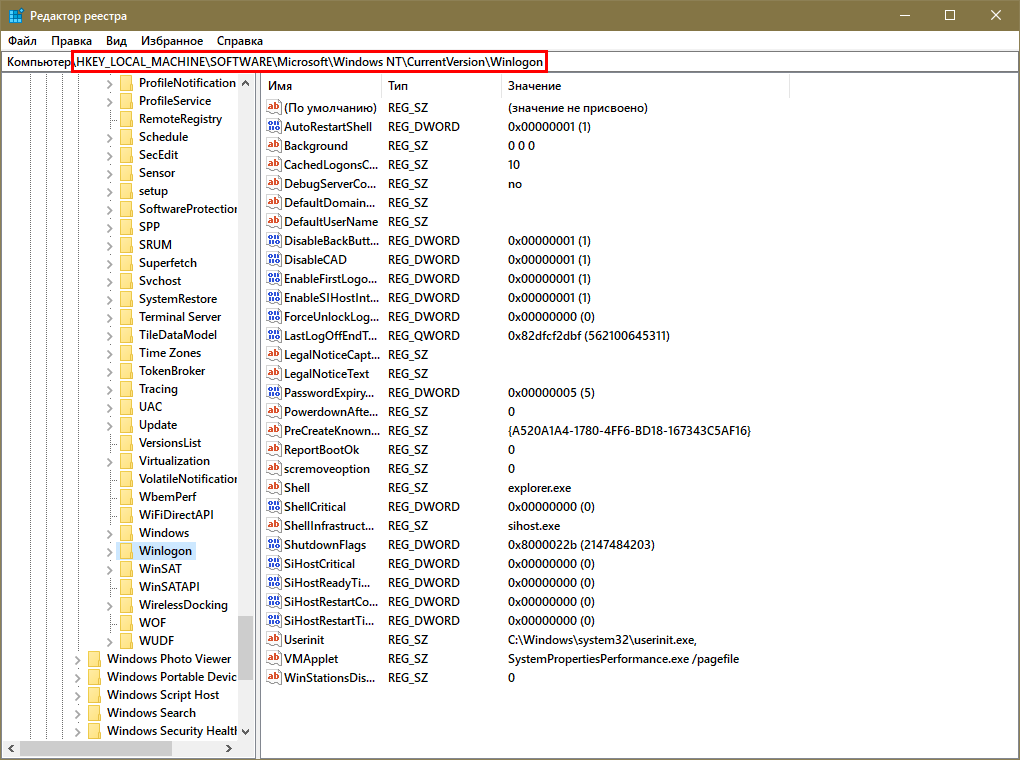This screenshot has height=760, width=1020.
Task: Click the Registry Editor title bar icon
Action: coord(16,15)
